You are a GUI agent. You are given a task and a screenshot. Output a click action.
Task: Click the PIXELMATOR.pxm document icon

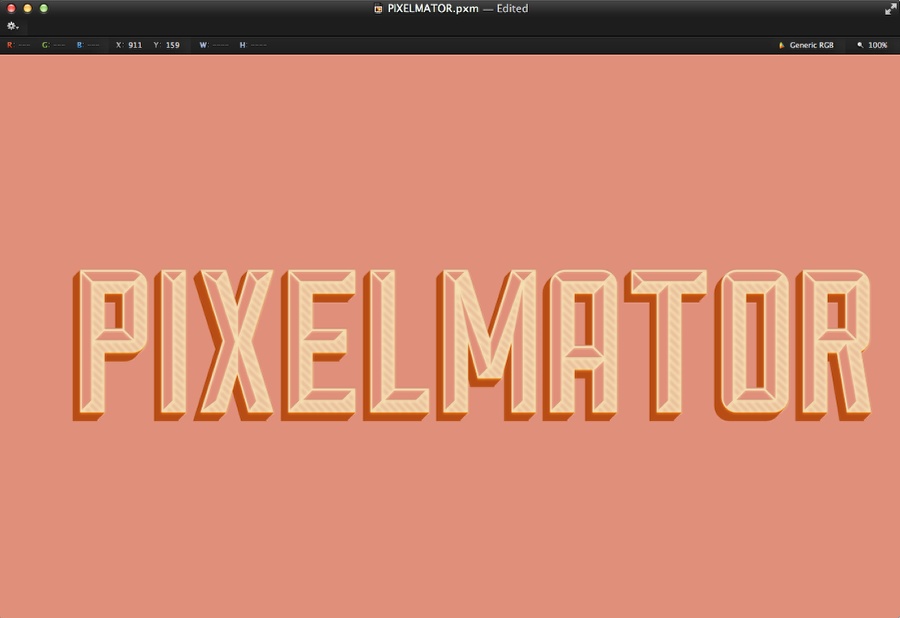[378, 9]
